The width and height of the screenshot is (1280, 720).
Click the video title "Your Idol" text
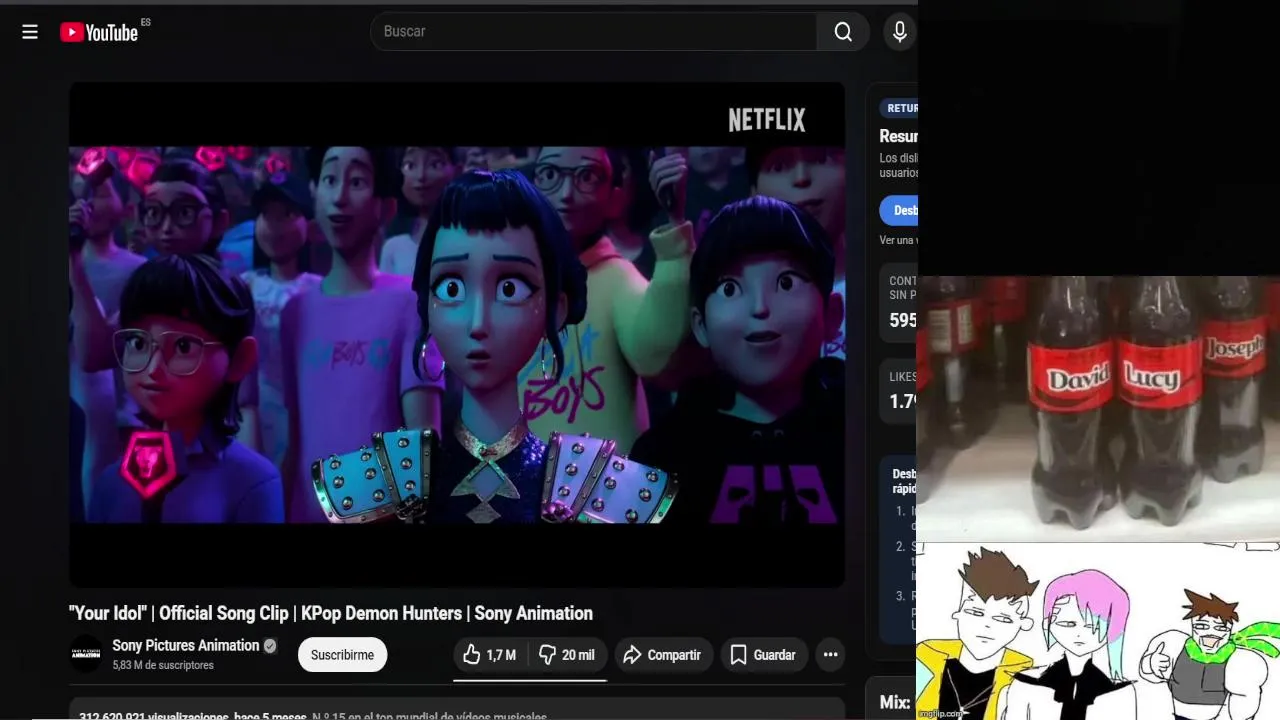coord(331,613)
